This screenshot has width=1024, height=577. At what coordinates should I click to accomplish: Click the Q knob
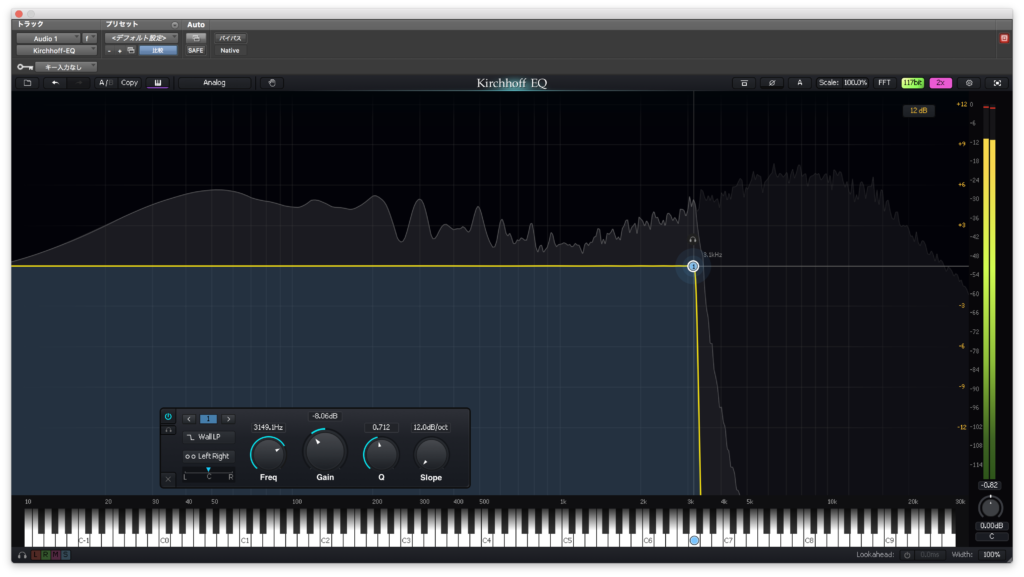pyautogui.click(x=381, y=454)
